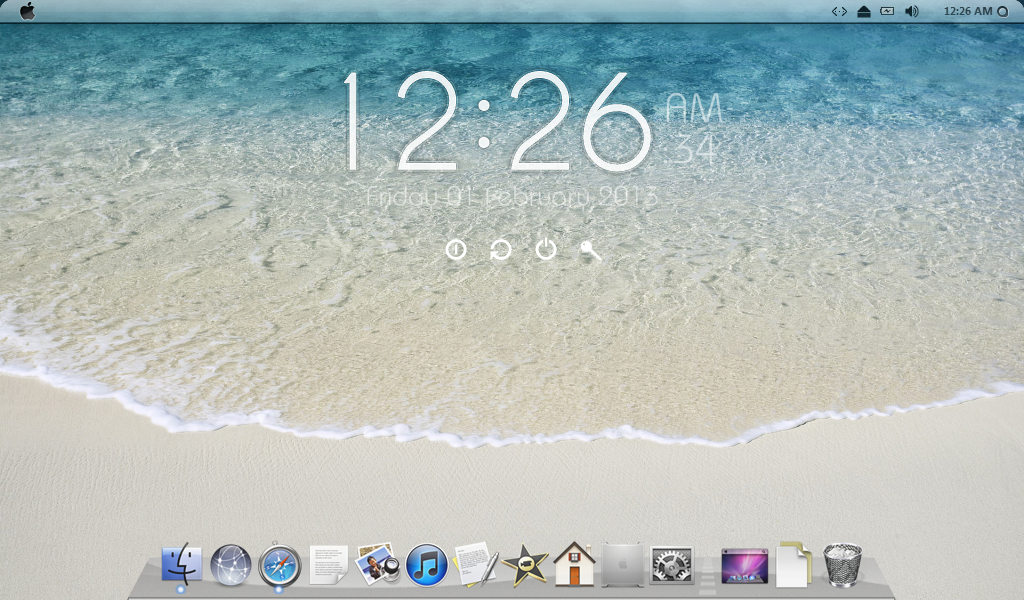Image resolution: width=1024 pixels, height=600 pixels.
Task: Open the desktop wallpaper thumbnail in dock
Action: [744, 566]
